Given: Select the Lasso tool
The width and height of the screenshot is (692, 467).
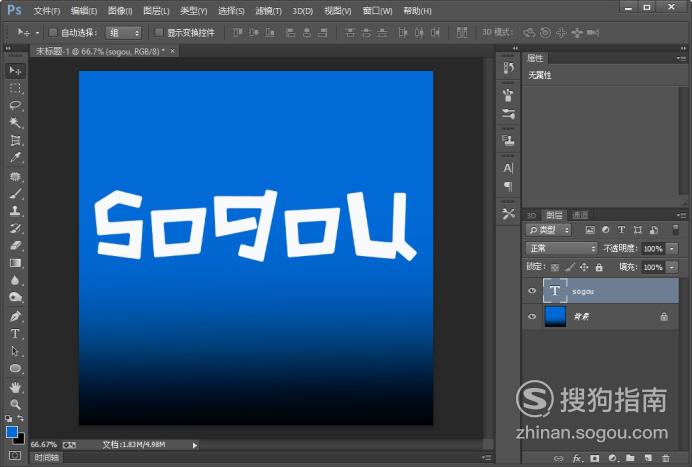Looking at the screenshot, I should tap(15, 105).
